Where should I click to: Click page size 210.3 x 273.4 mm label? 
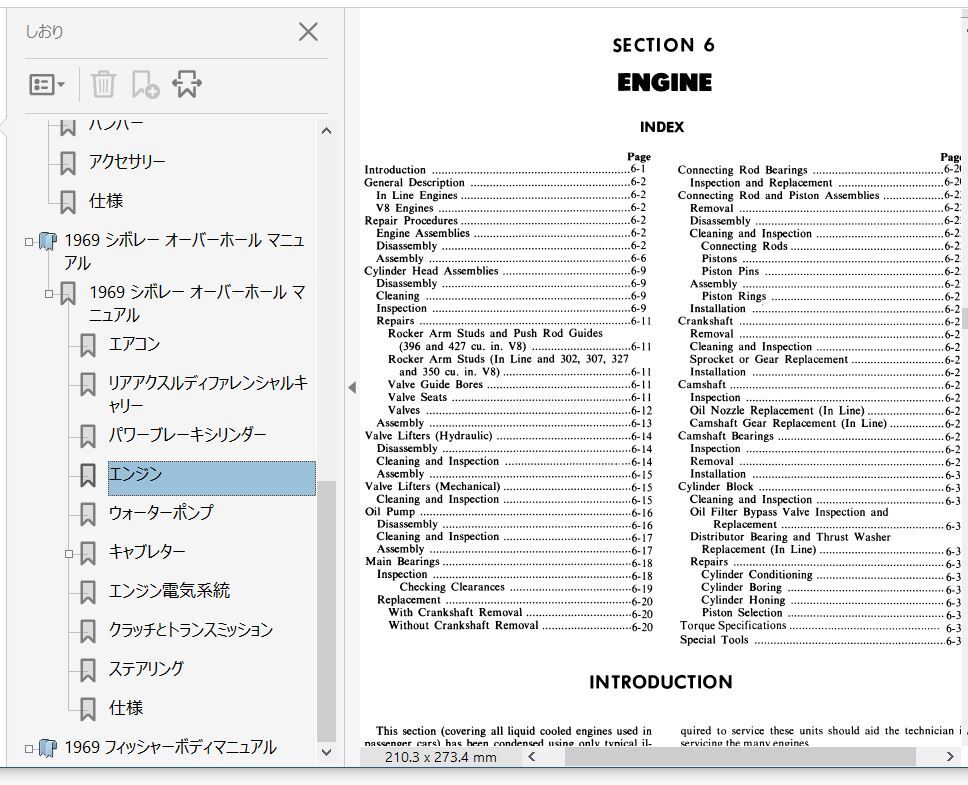coord(441,757)
